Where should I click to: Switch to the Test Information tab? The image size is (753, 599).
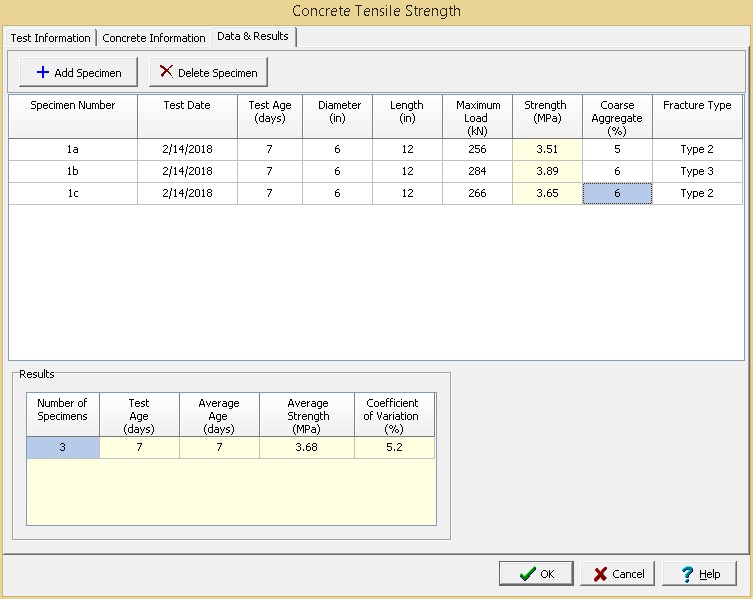pos(50,38)
